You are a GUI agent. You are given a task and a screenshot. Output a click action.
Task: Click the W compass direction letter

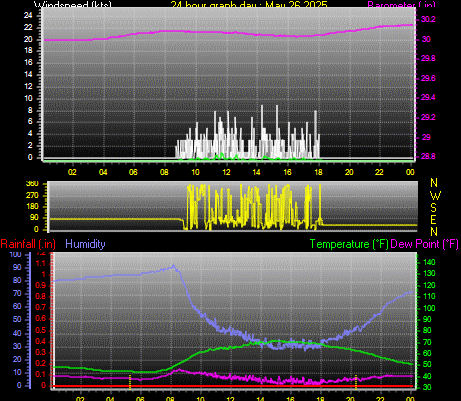point(435,195)
